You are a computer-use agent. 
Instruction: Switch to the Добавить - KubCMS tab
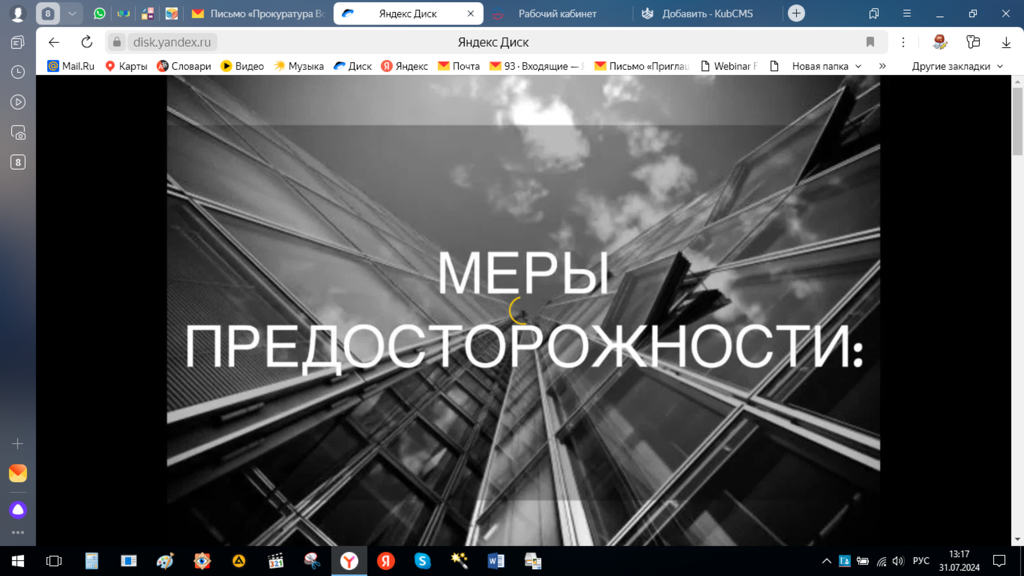point(706,14)
